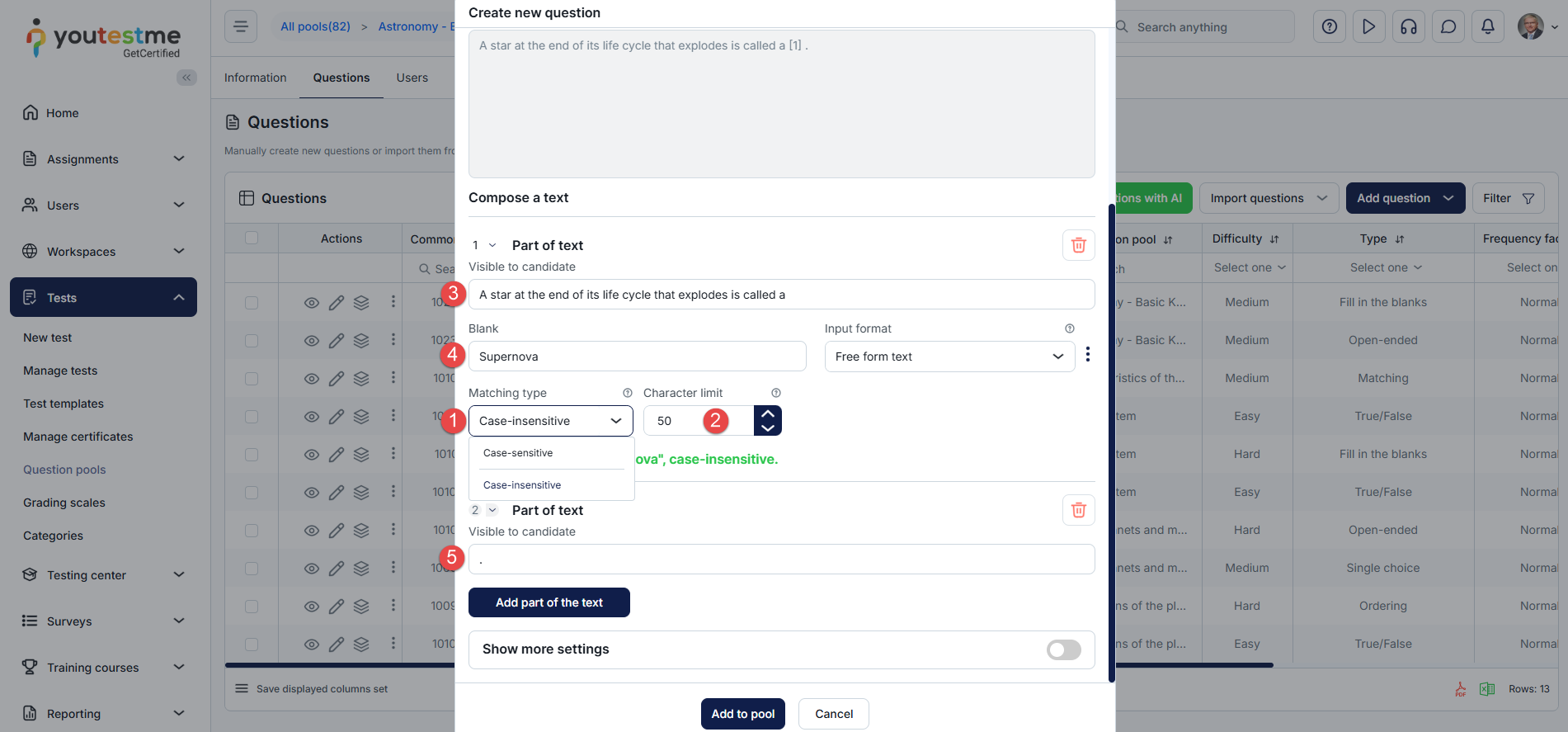Click the play video icon in header
The width and height of the screenshot is (1568, 732).
(1368, 26)
